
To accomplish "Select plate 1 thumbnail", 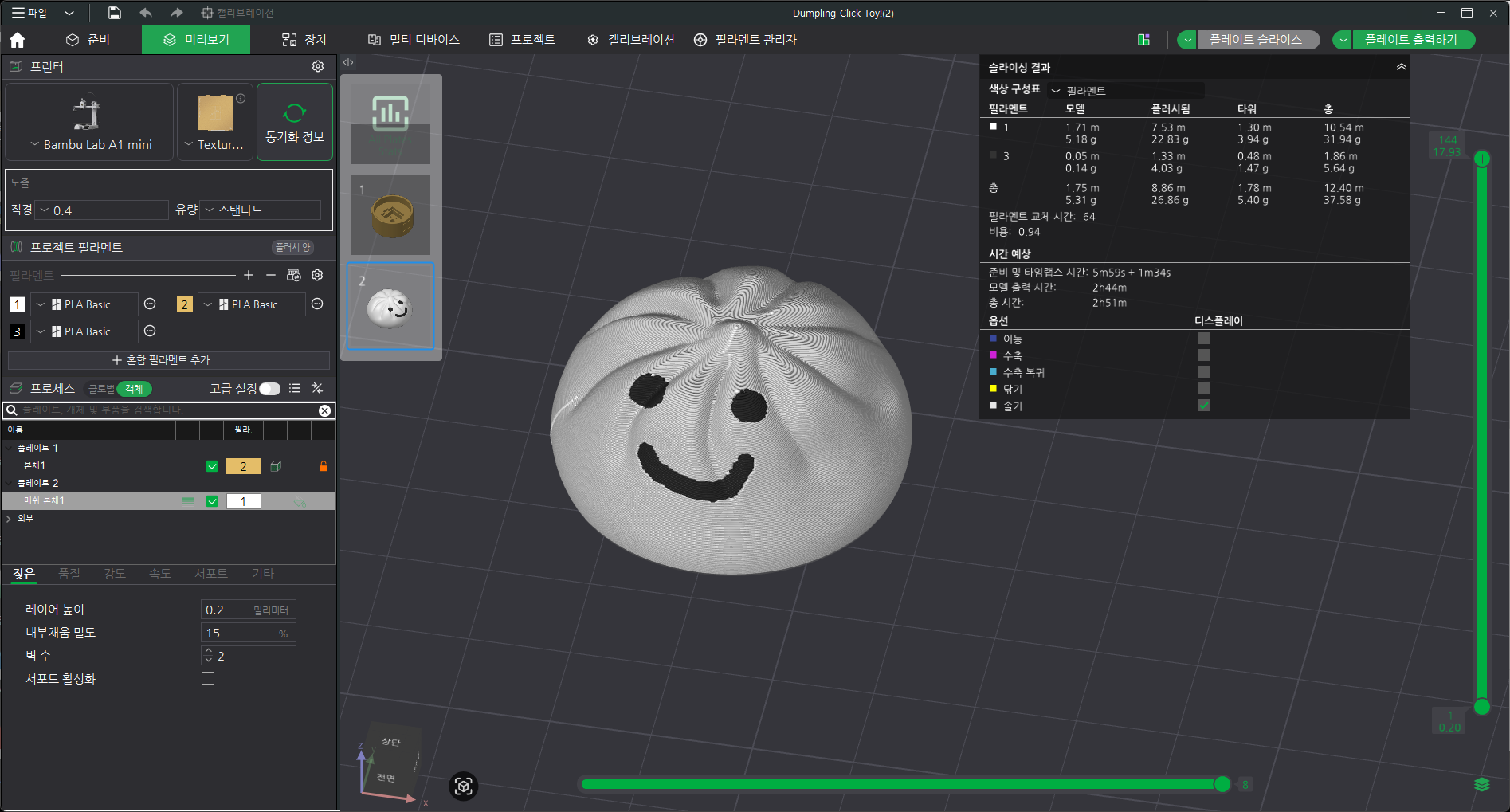I will pos(390,215).
